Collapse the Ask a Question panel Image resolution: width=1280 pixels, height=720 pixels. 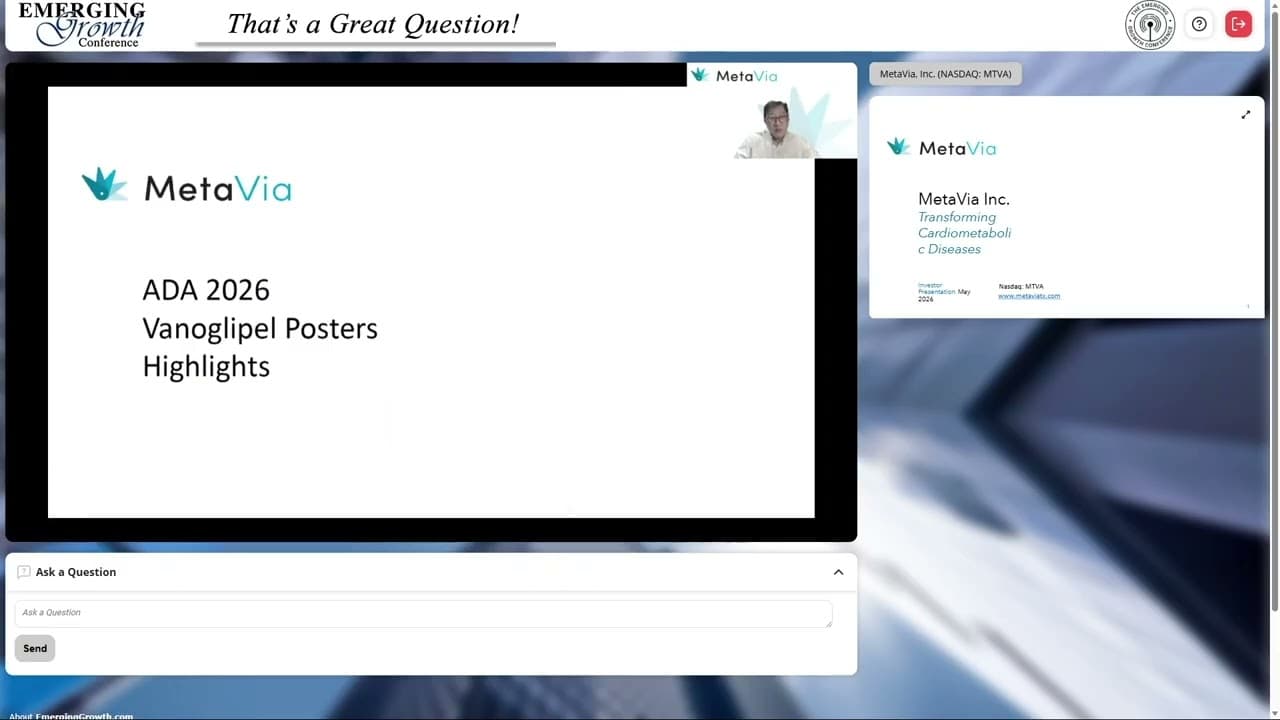[x=838, y=572]
